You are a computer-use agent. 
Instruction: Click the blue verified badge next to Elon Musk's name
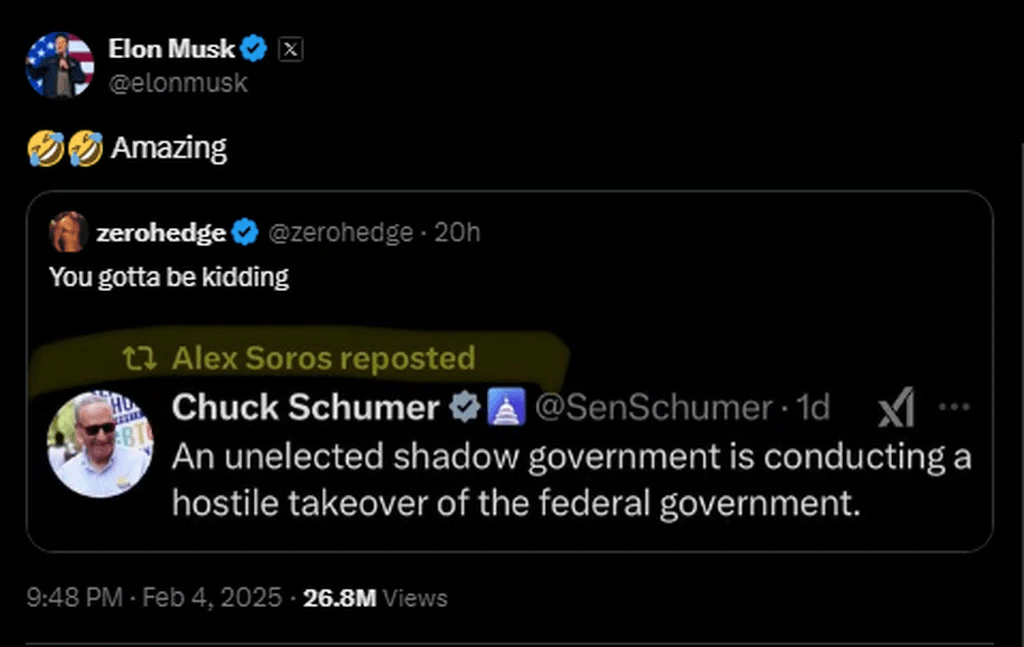coord(256,48)
